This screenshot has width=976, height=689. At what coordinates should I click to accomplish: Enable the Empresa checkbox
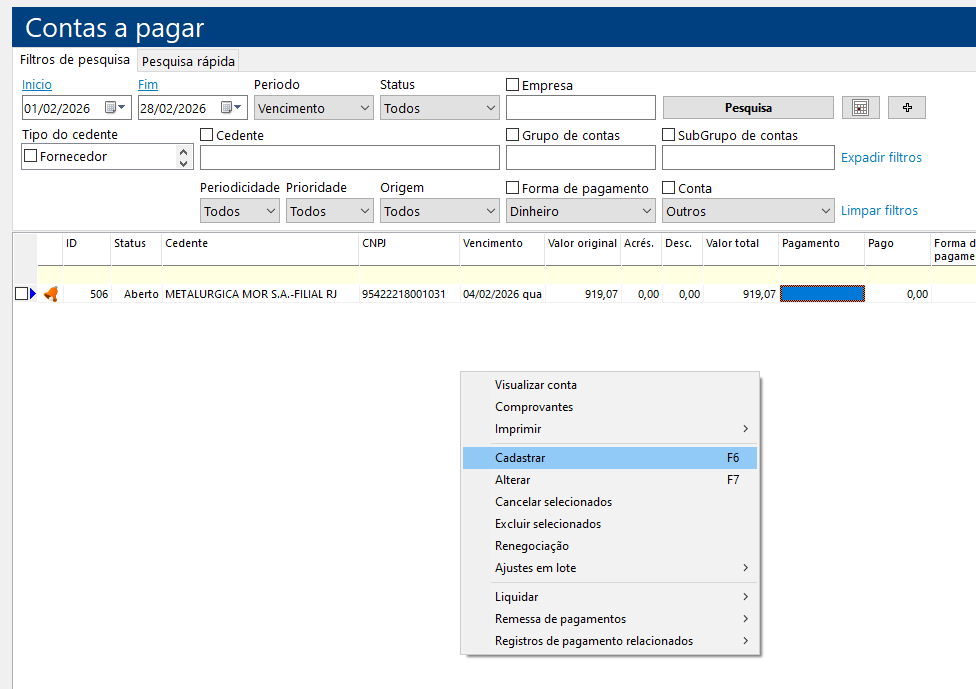[x=513, y=86]
